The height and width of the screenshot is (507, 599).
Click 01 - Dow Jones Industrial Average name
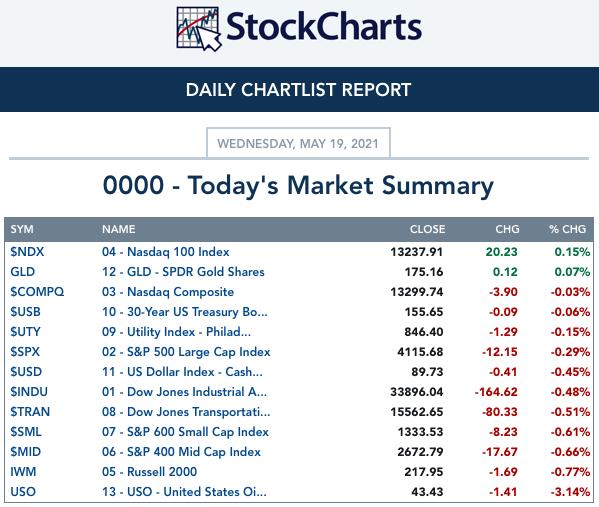click(184, 392)
